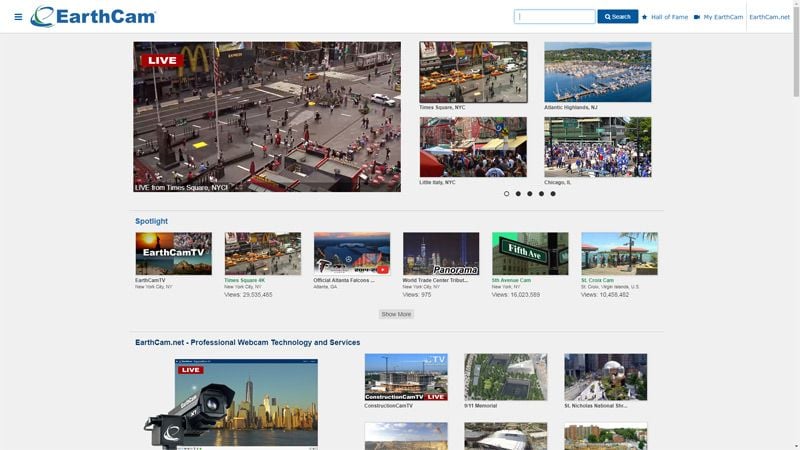Click the page's vertical scrollbar
Screen dimensions: 800x450
(795, 200)
